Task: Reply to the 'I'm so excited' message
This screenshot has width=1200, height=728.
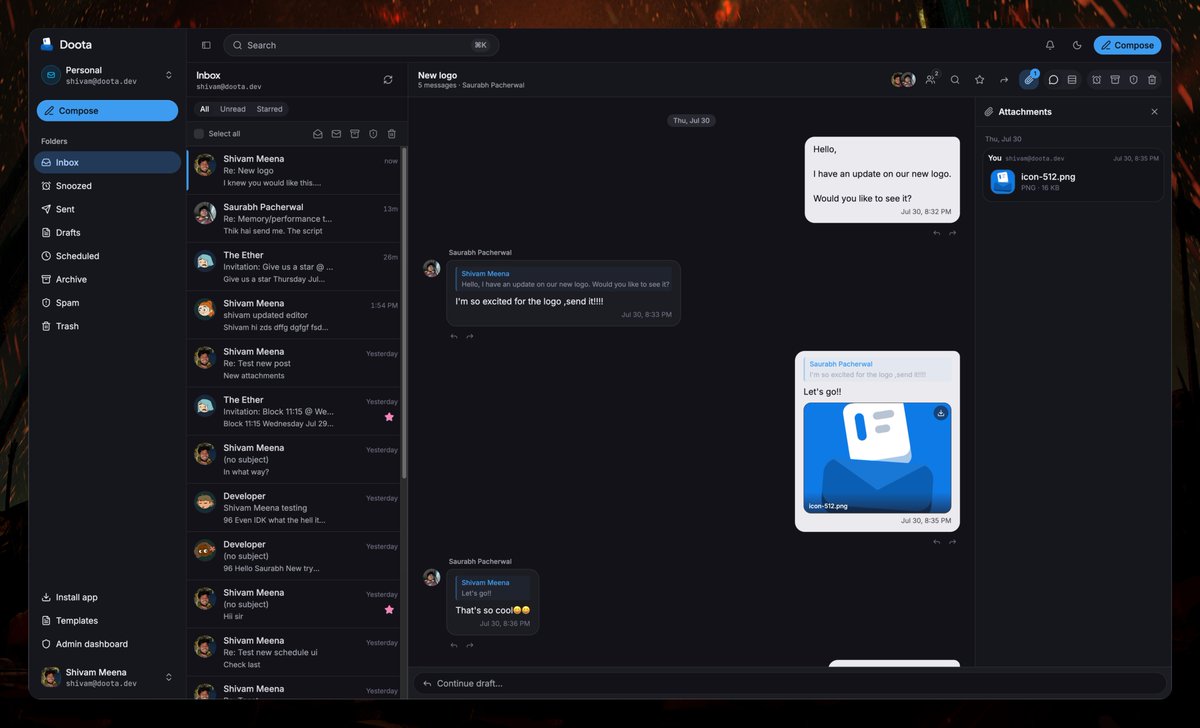Action: pos(454,336)
